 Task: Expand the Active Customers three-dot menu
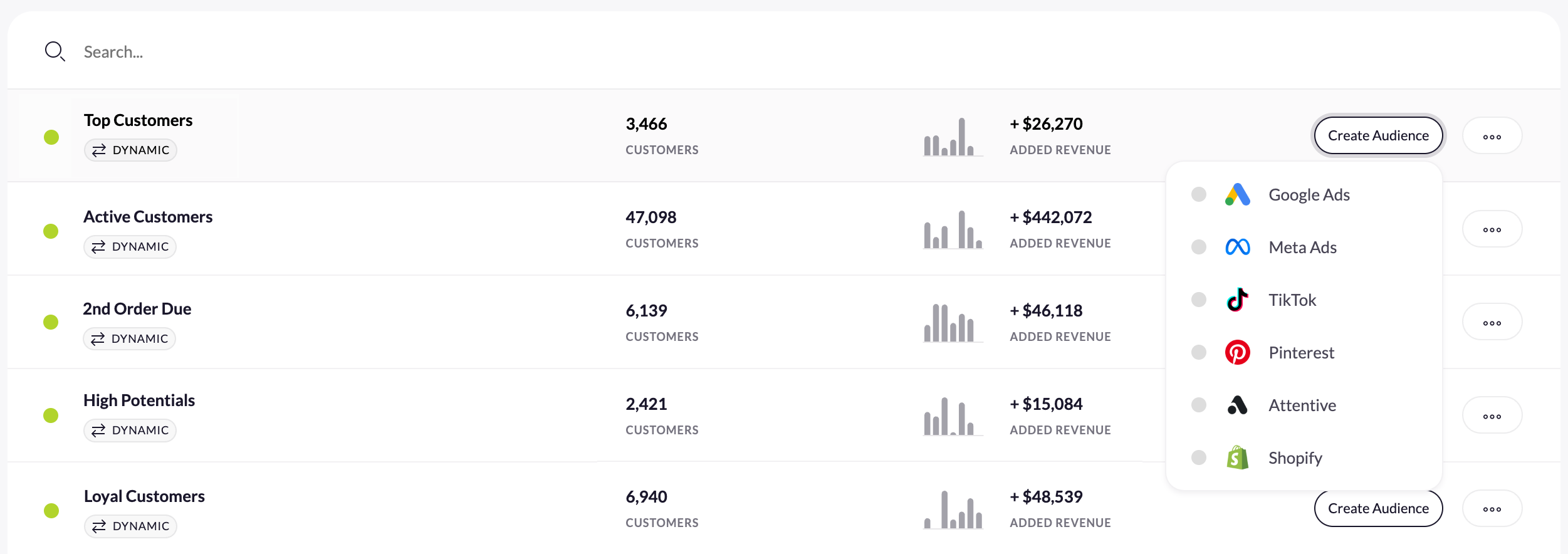click(1492, 229)
